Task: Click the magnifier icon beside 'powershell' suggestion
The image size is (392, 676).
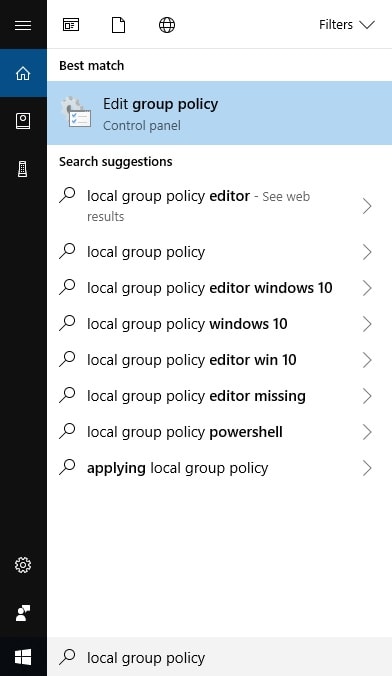Action: click(x=67, y=431)
